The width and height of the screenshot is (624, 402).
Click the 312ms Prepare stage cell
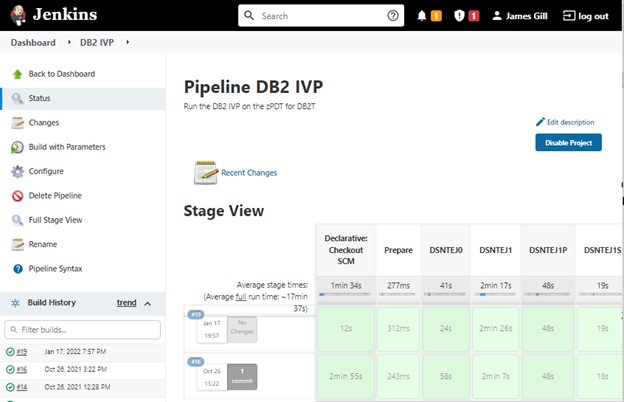click(x=398, y=329)
